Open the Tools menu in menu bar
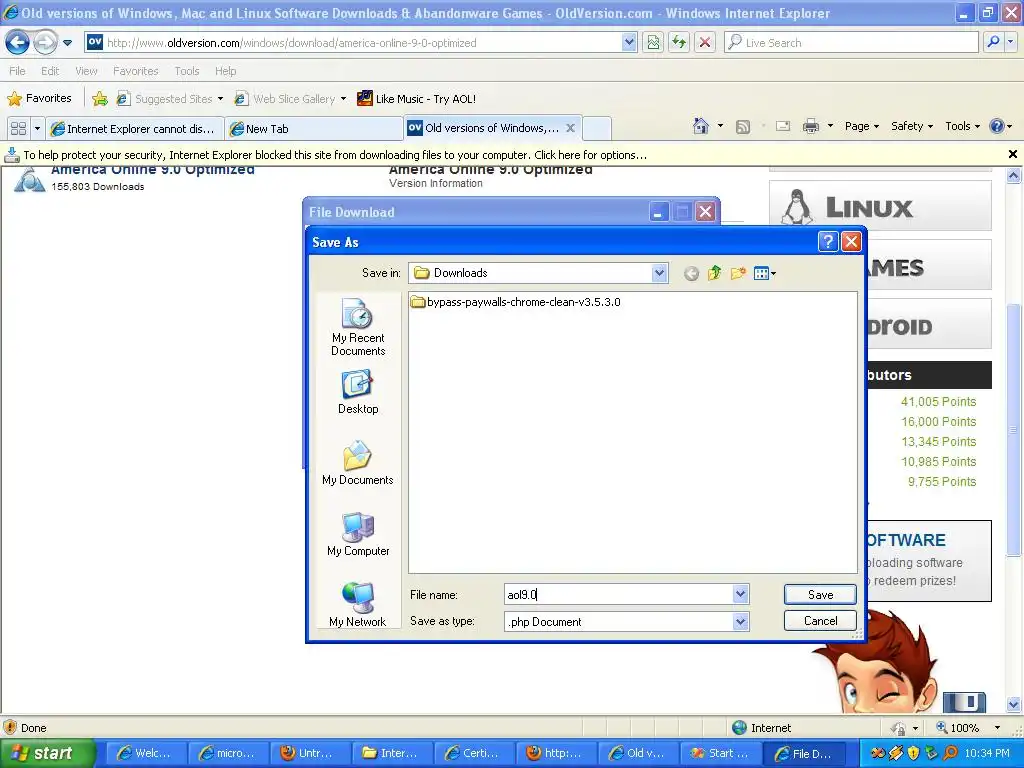The height and width of the screenshot is (768, 1024). click(187, 71)
